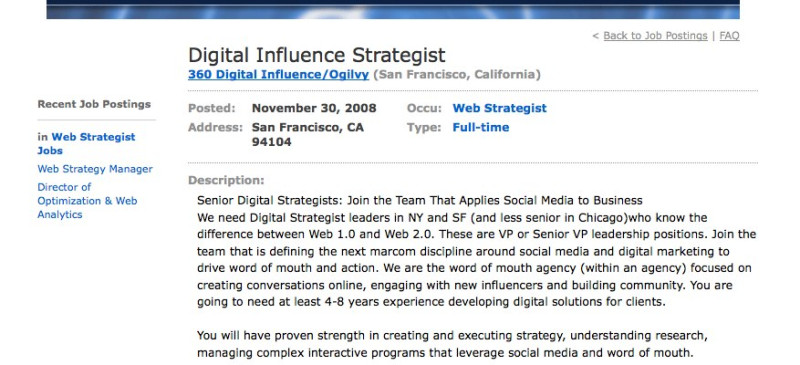Image resolution: width=800 pixels, height=365 pixels.
Task: Go back via Back to Job Postings link
Action: point(655,36)
